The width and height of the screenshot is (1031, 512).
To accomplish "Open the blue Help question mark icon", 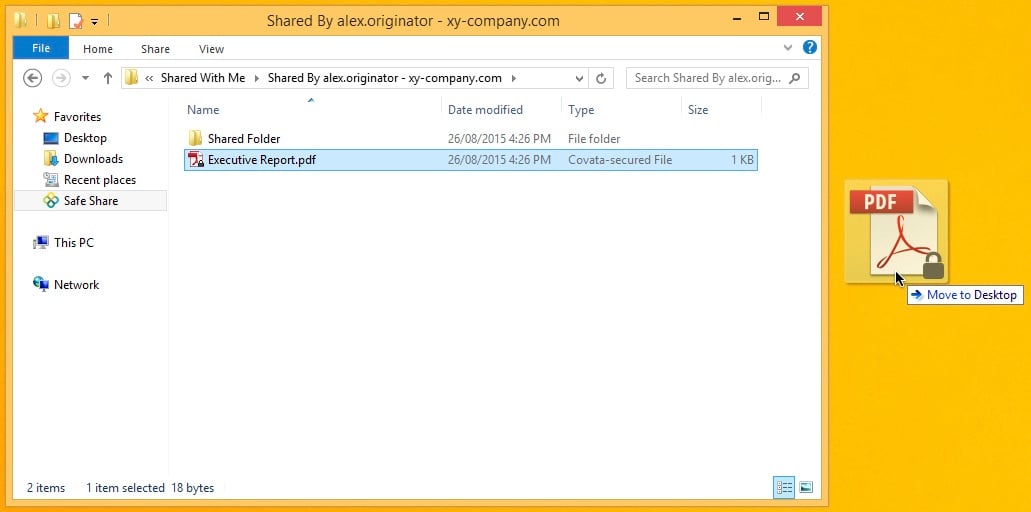I will coord(810,47).
